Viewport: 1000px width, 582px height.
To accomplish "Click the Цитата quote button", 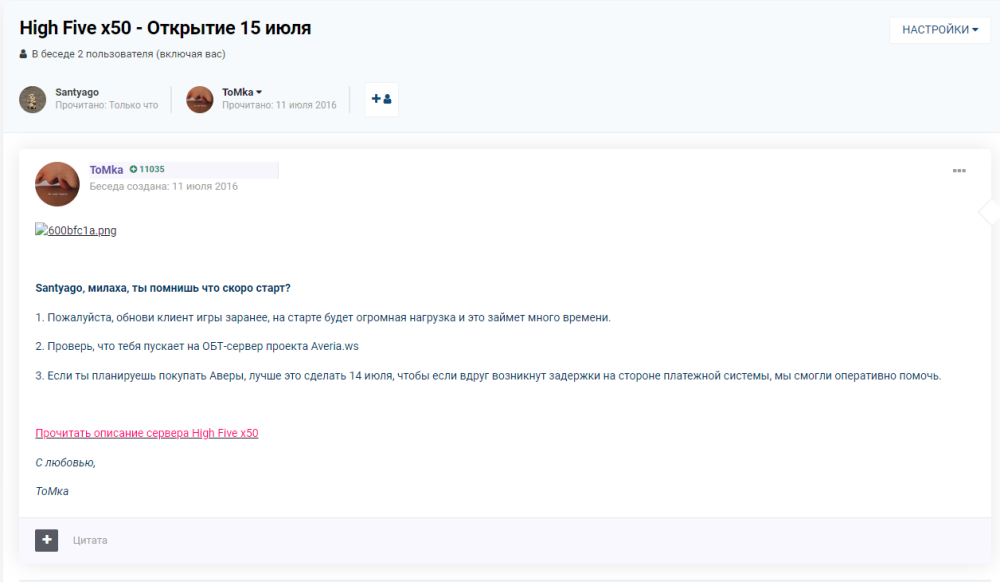I will (90, 540).
